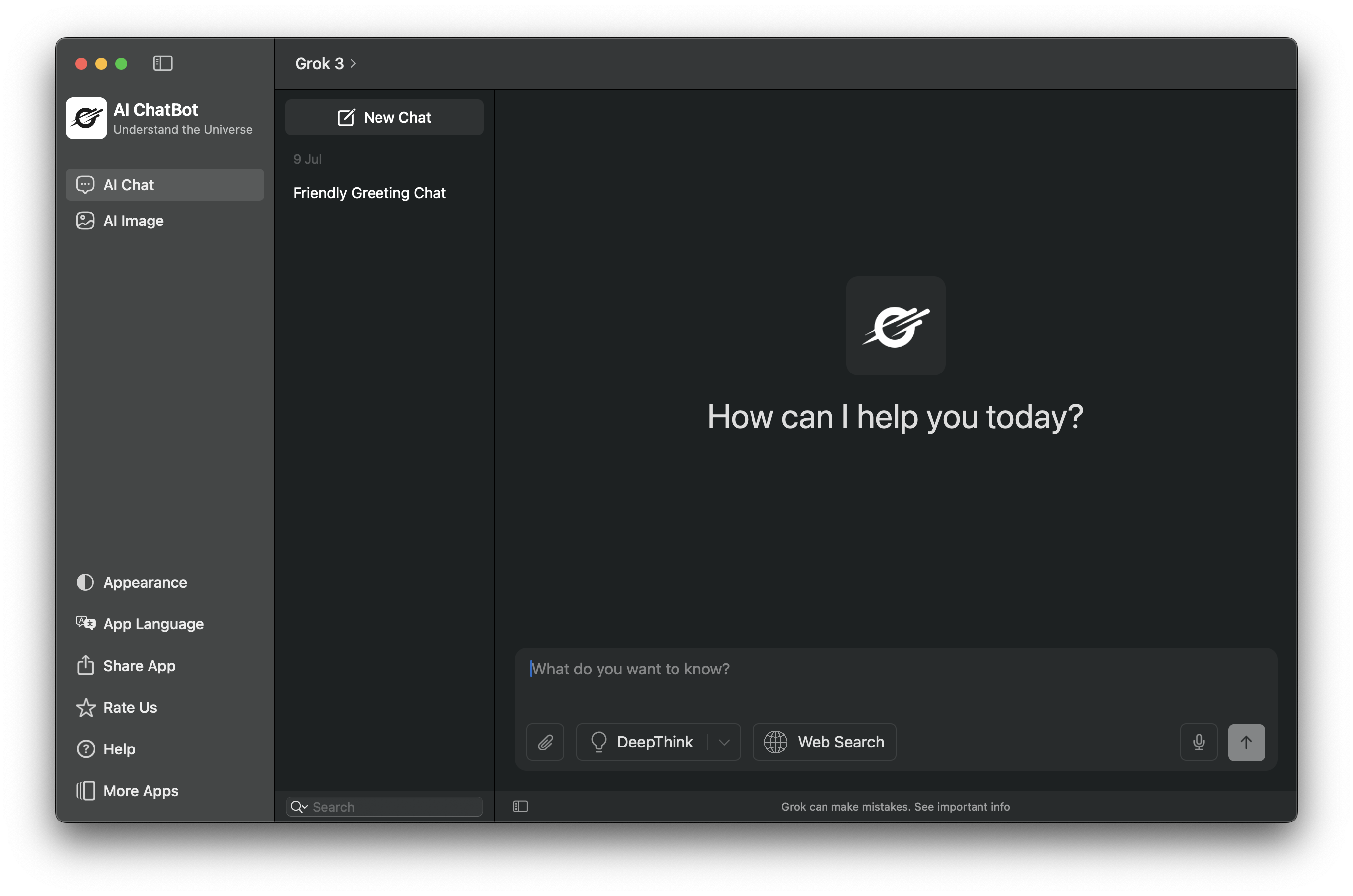The image size is (1353, 896).
Task: Start a New Chat
Action: (x=384, y=117)
